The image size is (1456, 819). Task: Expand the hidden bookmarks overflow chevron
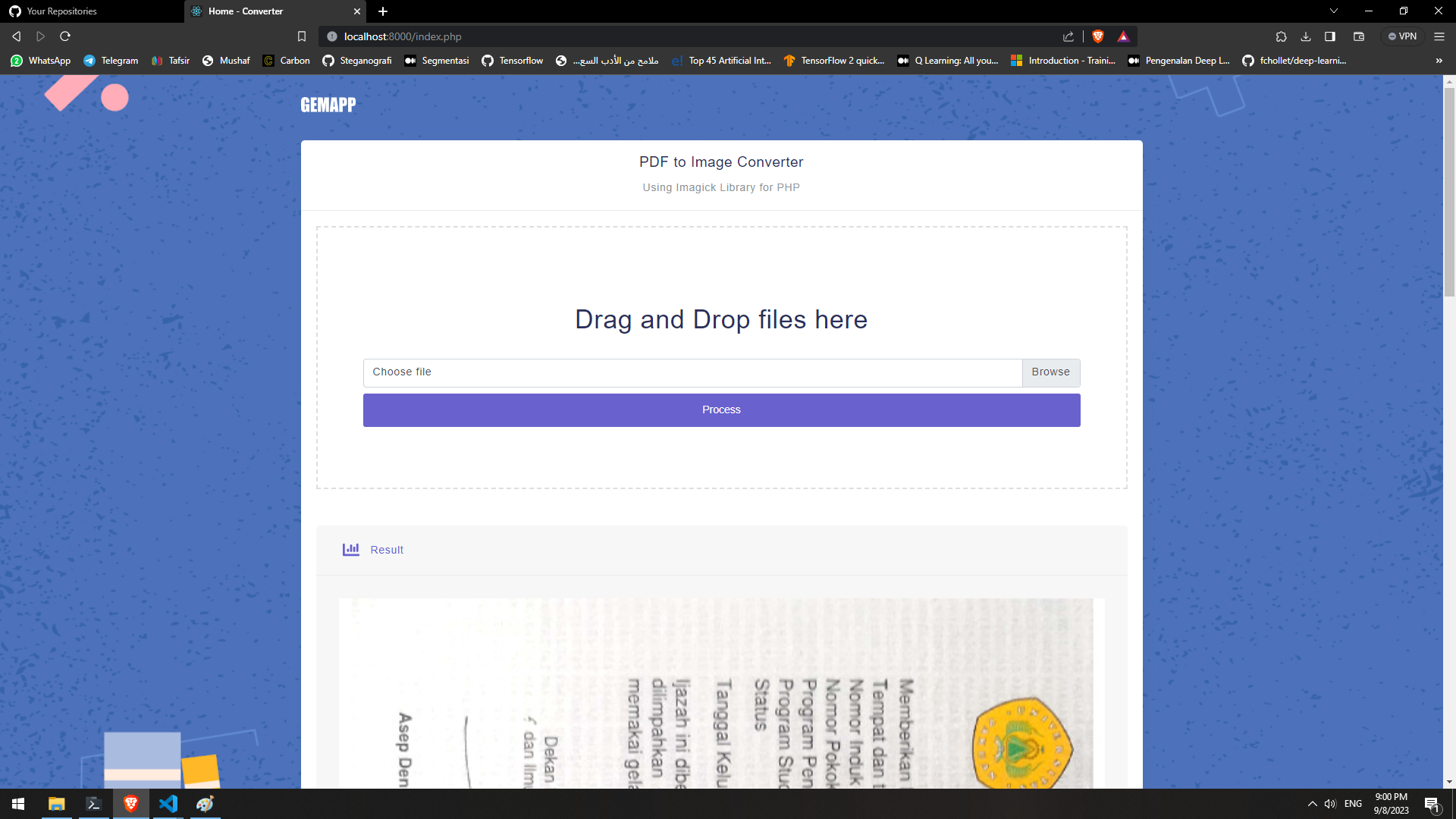click(1439, 61)
